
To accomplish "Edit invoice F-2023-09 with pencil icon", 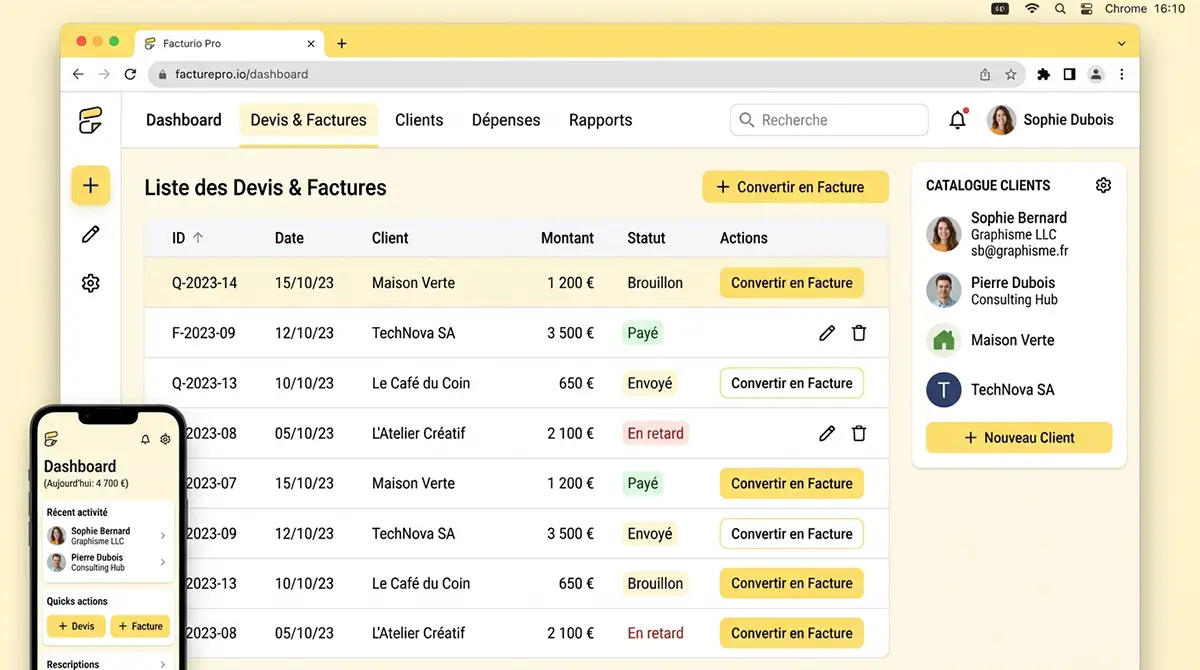I will 827,333.
